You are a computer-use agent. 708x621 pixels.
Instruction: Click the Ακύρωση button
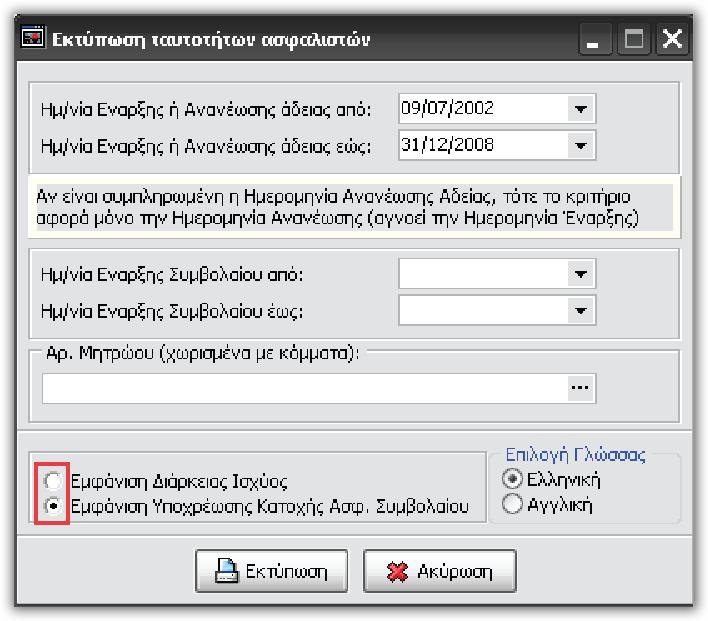440,571
